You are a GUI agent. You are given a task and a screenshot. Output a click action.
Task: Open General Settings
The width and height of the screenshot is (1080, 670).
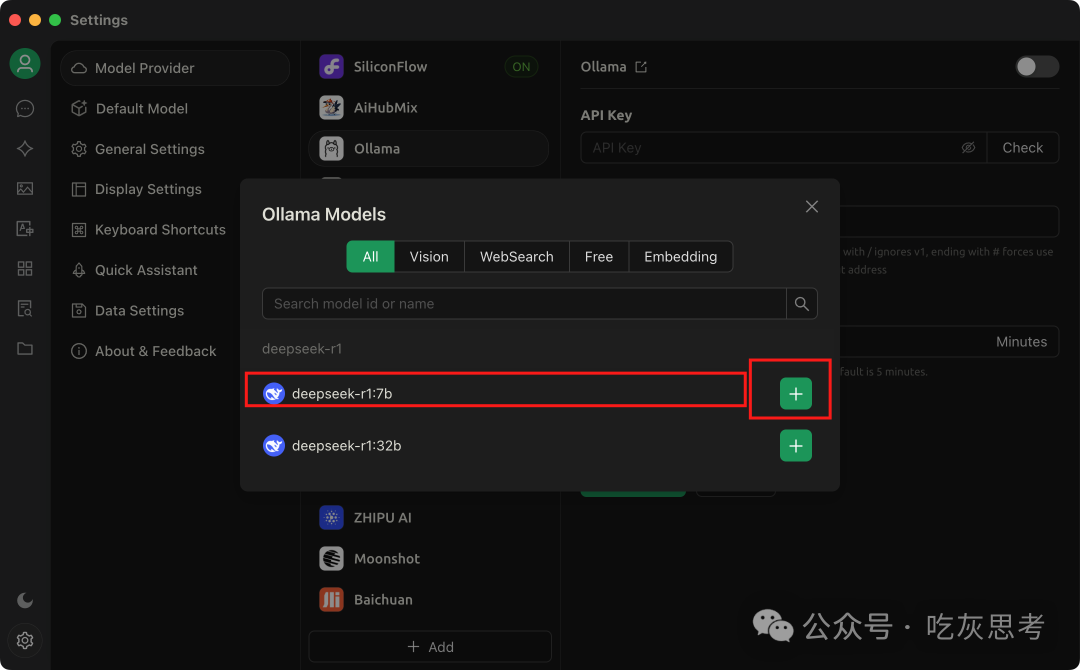pos(175,149)
